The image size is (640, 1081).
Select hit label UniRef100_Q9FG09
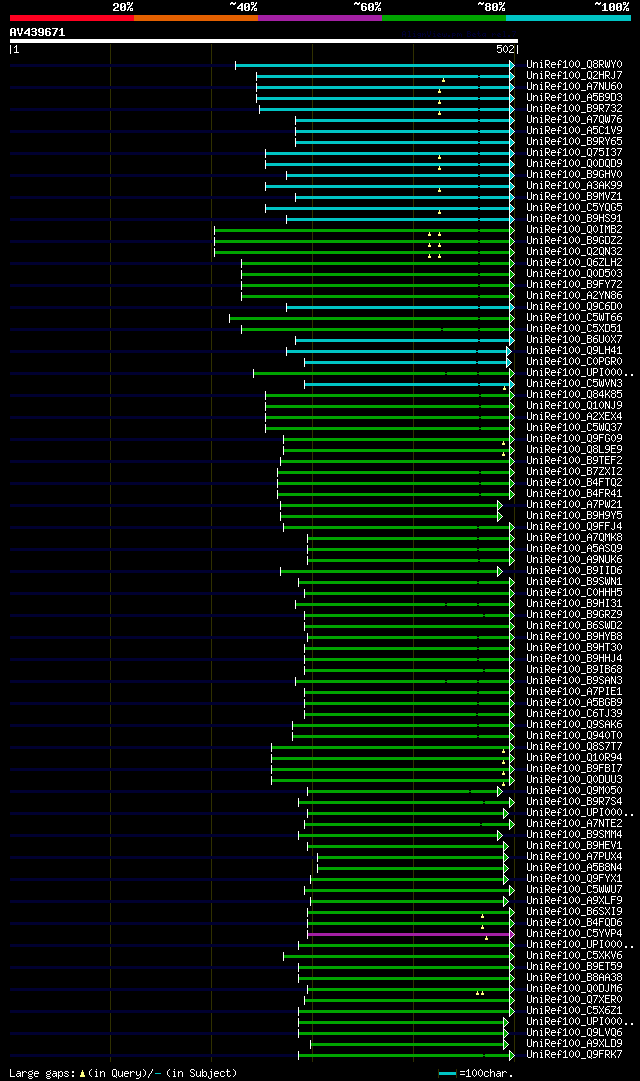point(574,439)
